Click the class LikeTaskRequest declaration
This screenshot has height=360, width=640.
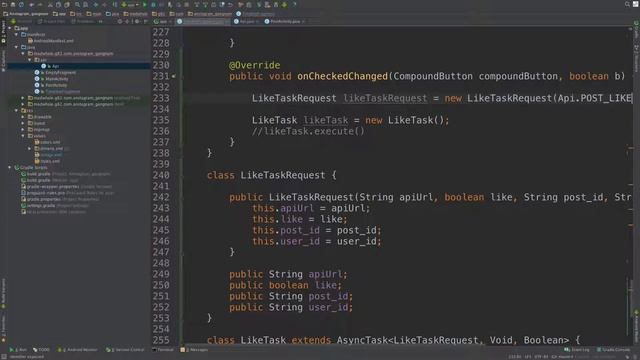(271, 176)
